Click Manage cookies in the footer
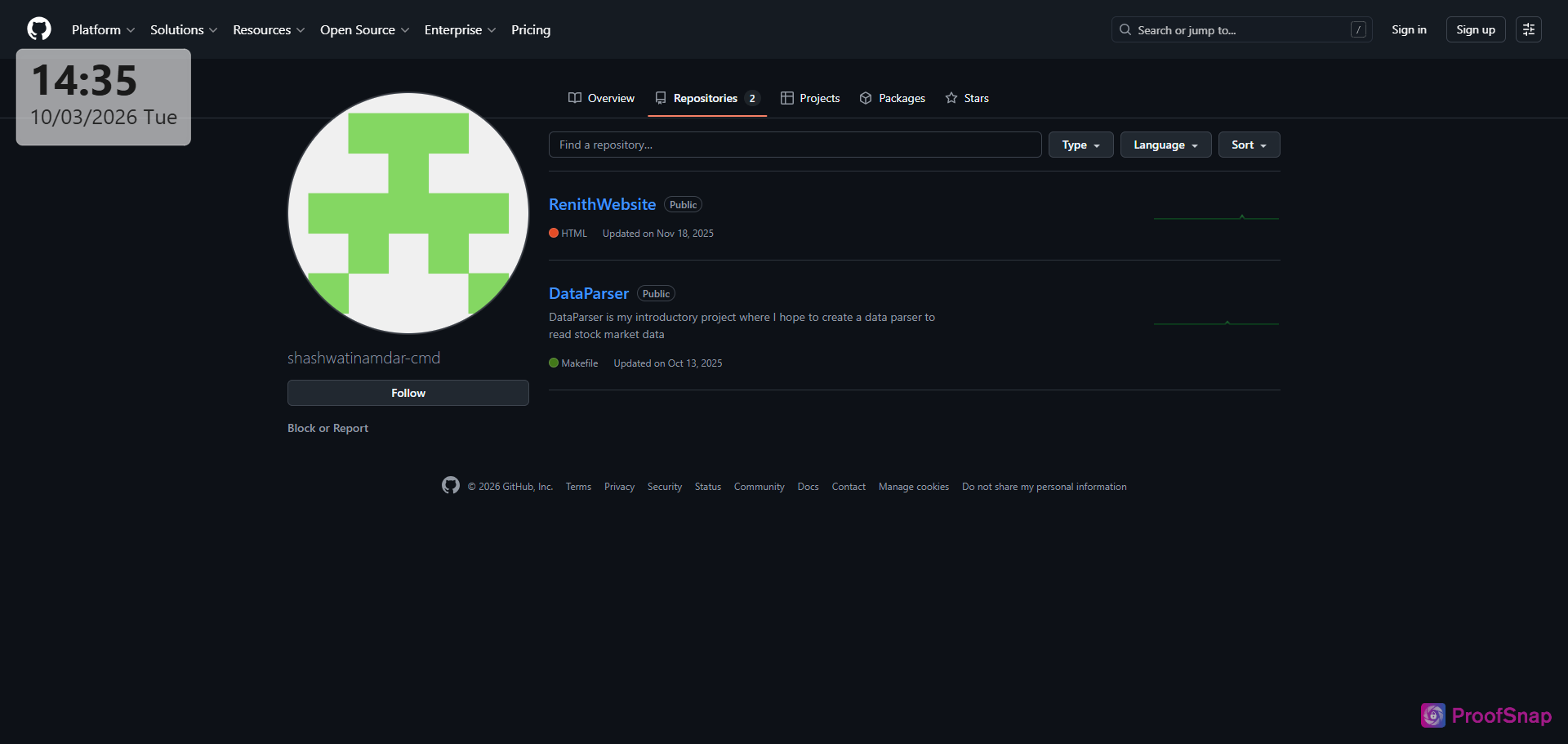This screenshot has height=744, width=1568. pos(914,487)
